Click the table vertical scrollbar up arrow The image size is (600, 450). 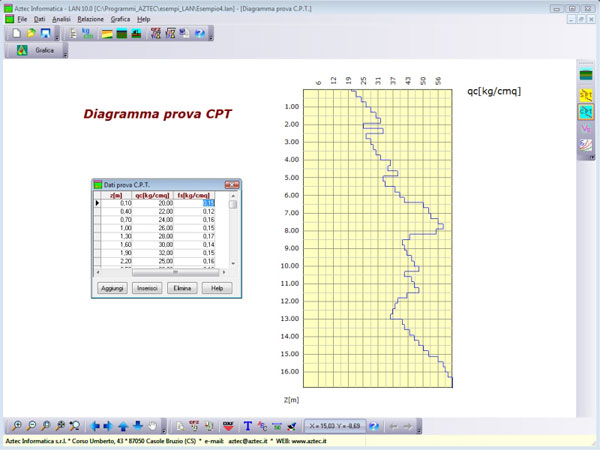pyautogui.click(x=233, y=196)
